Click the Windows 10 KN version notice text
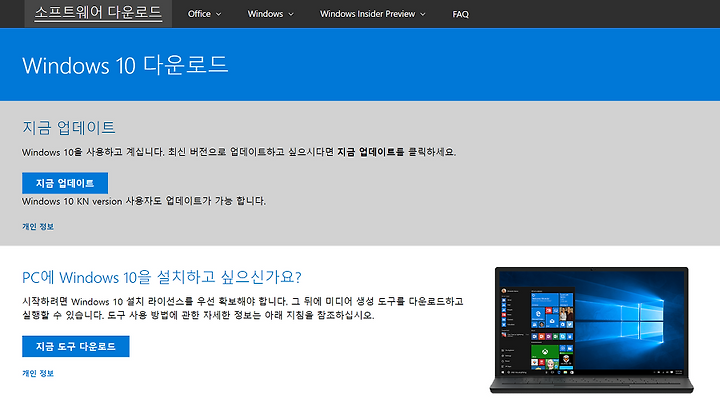Screen dimensions: 720x414 [x=144, y=201]
